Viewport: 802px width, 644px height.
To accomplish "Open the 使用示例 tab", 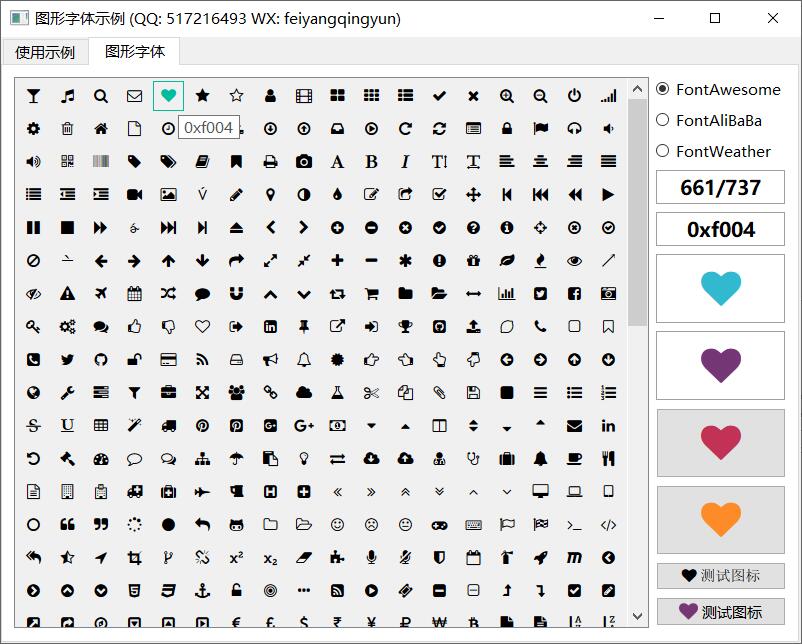I will point(45,52).
